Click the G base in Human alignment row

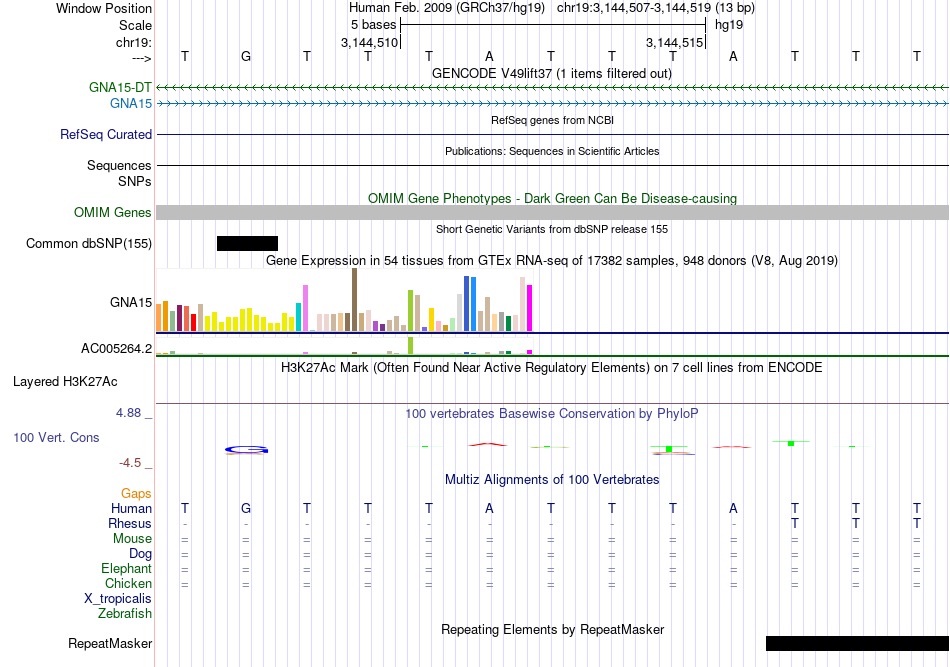tap(246, 508)
